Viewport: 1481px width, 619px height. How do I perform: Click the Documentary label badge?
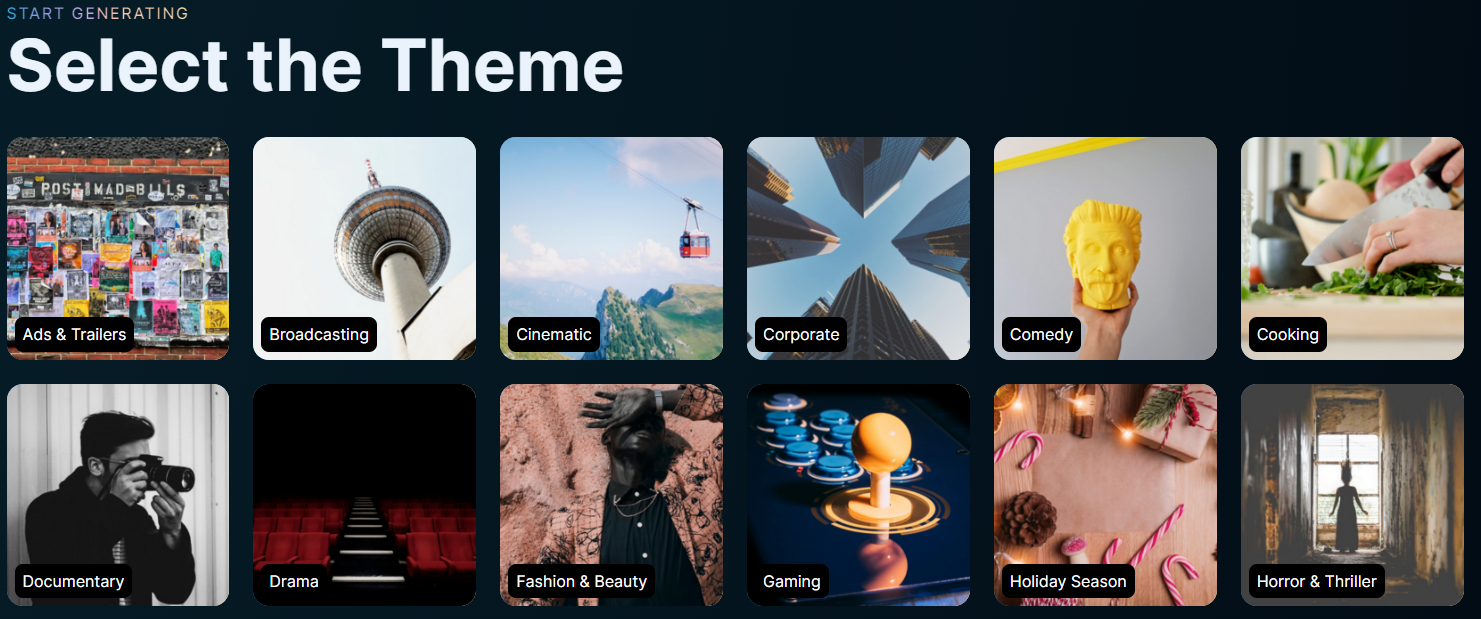(x=73, y=581)
